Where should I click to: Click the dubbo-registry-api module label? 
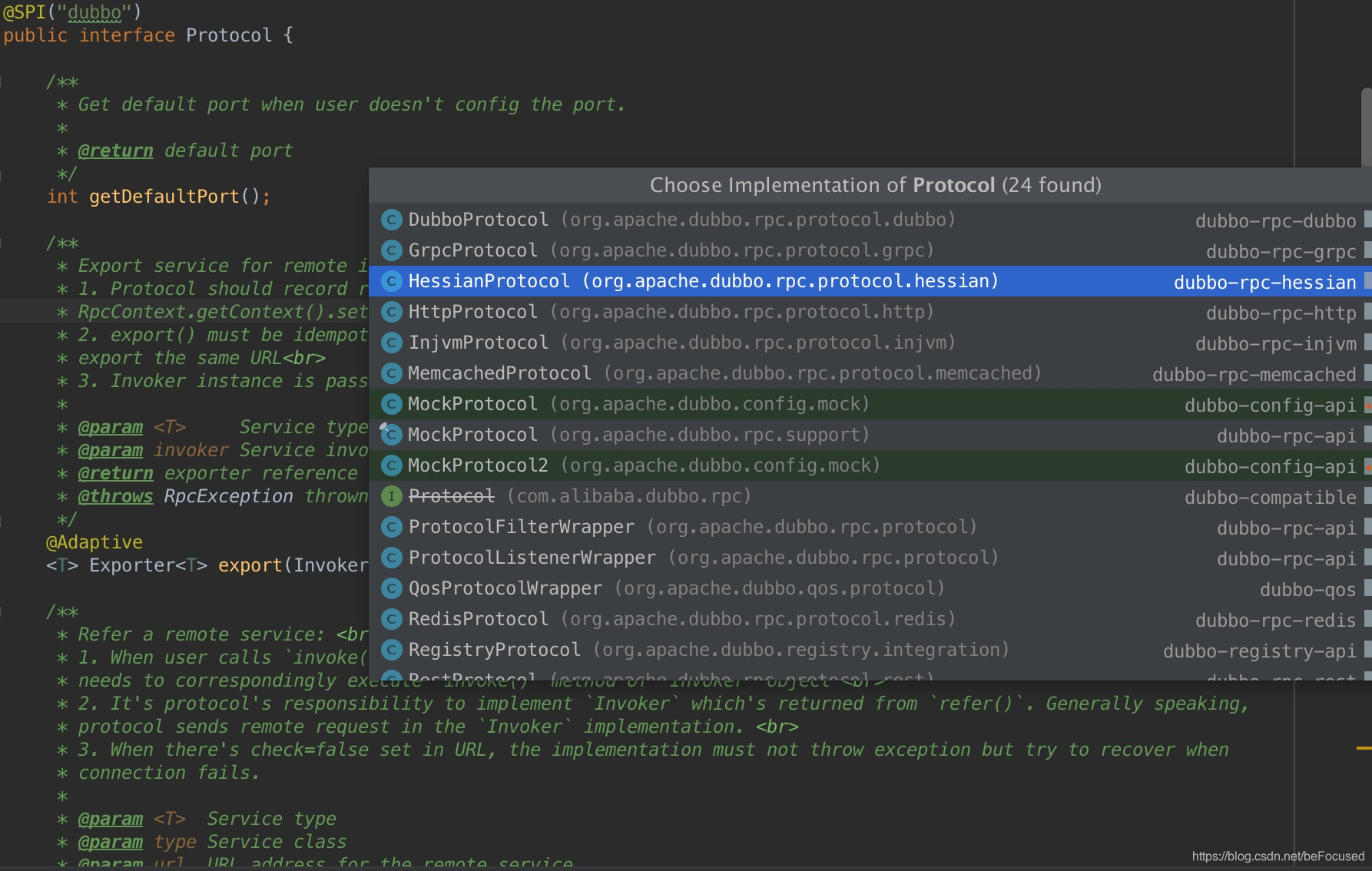[1260, 651]
